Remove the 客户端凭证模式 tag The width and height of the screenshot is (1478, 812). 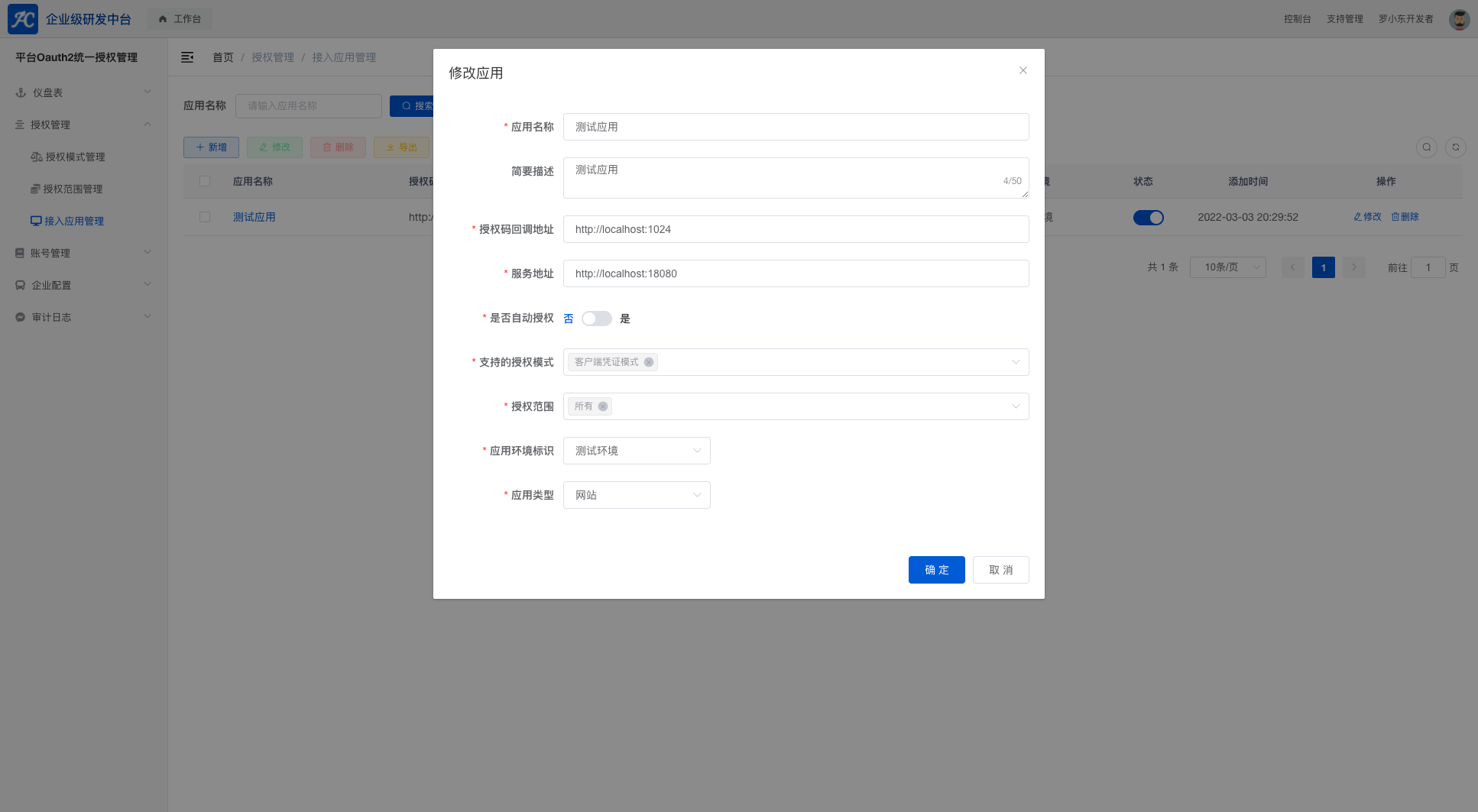649,362
